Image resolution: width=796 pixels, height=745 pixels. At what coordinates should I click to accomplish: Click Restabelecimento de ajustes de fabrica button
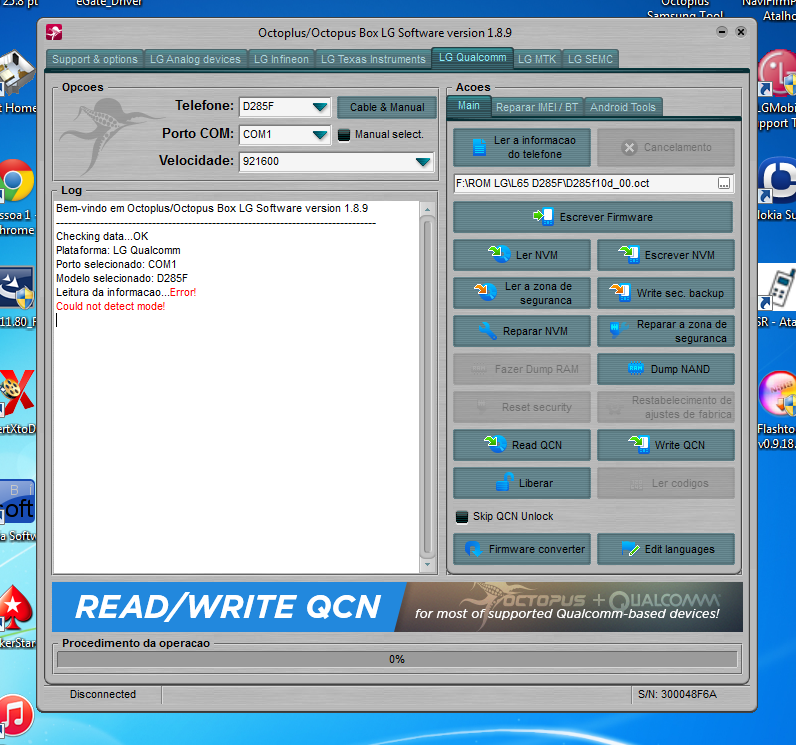(x=666, y=407)
